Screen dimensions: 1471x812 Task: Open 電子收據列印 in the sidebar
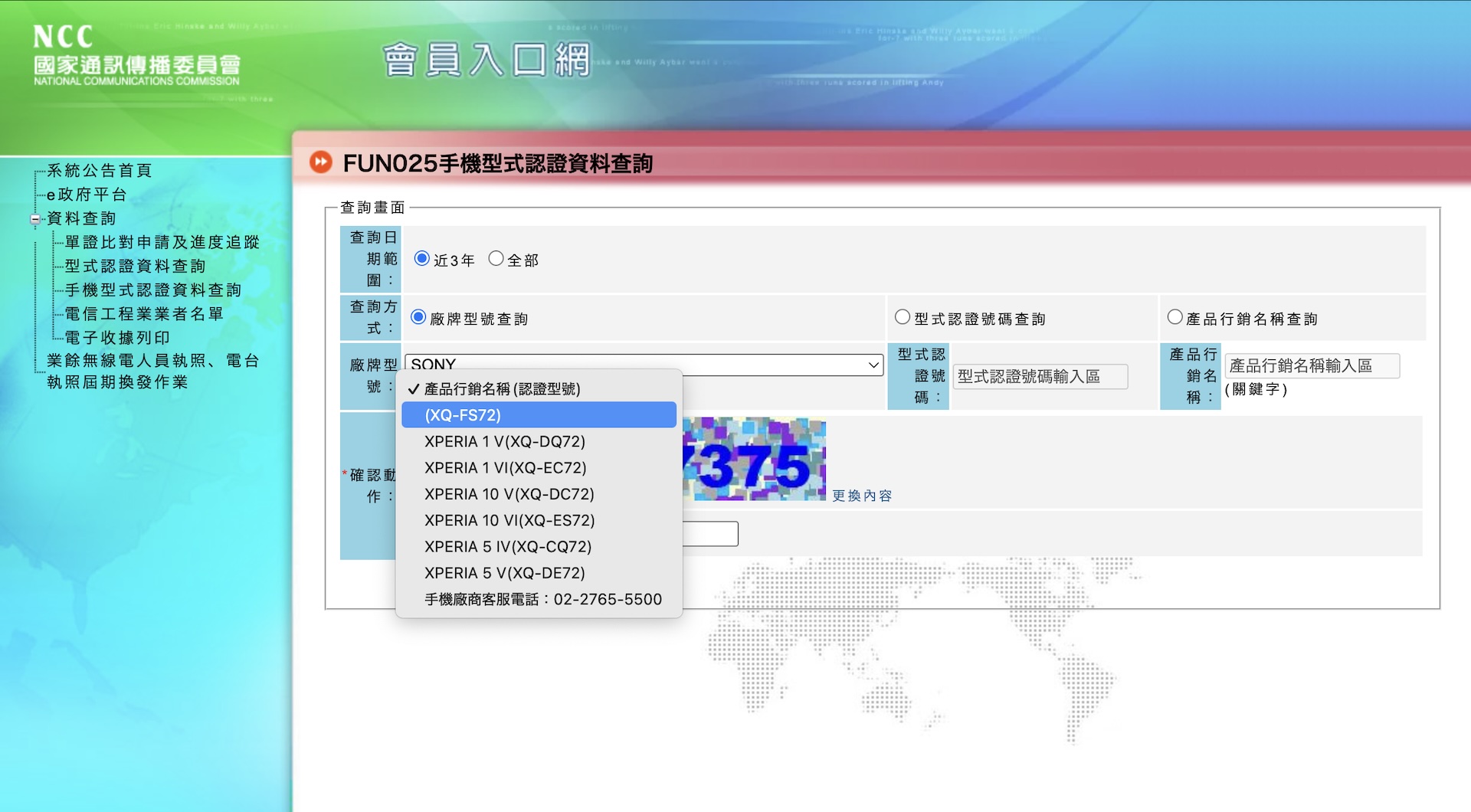(117, 337)
